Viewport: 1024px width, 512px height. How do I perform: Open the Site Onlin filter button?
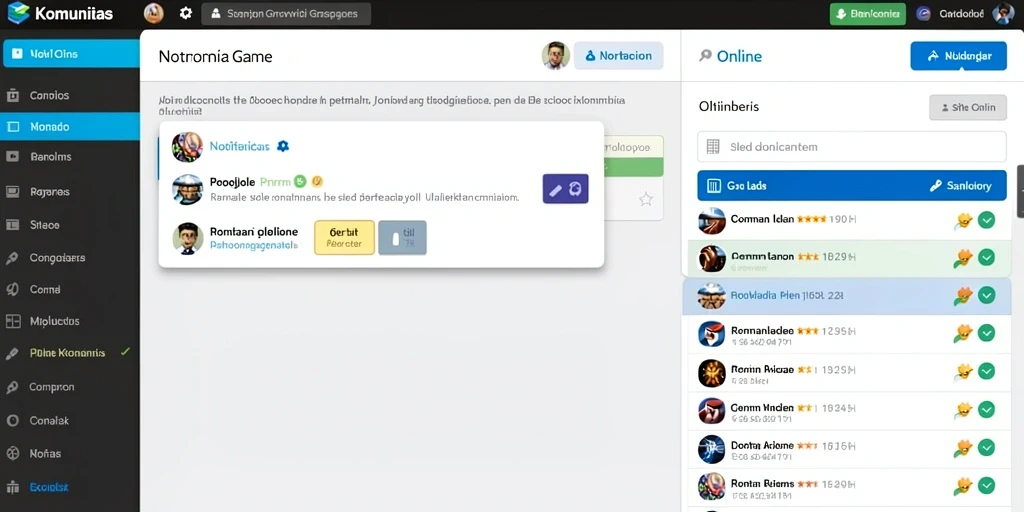pyautogui.click(x=968, y=108)
